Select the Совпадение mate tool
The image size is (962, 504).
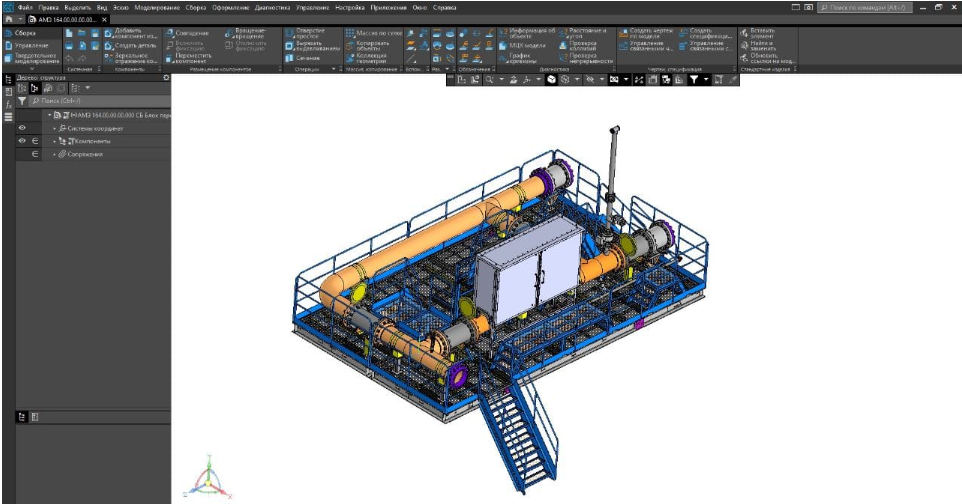[x=187, y=33]
